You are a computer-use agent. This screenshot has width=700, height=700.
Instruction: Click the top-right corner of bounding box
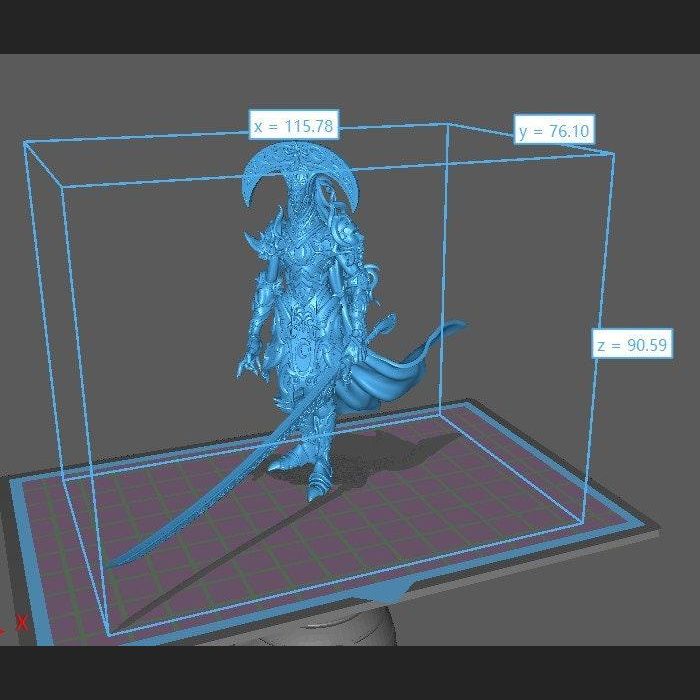click(x=613, y=153)
